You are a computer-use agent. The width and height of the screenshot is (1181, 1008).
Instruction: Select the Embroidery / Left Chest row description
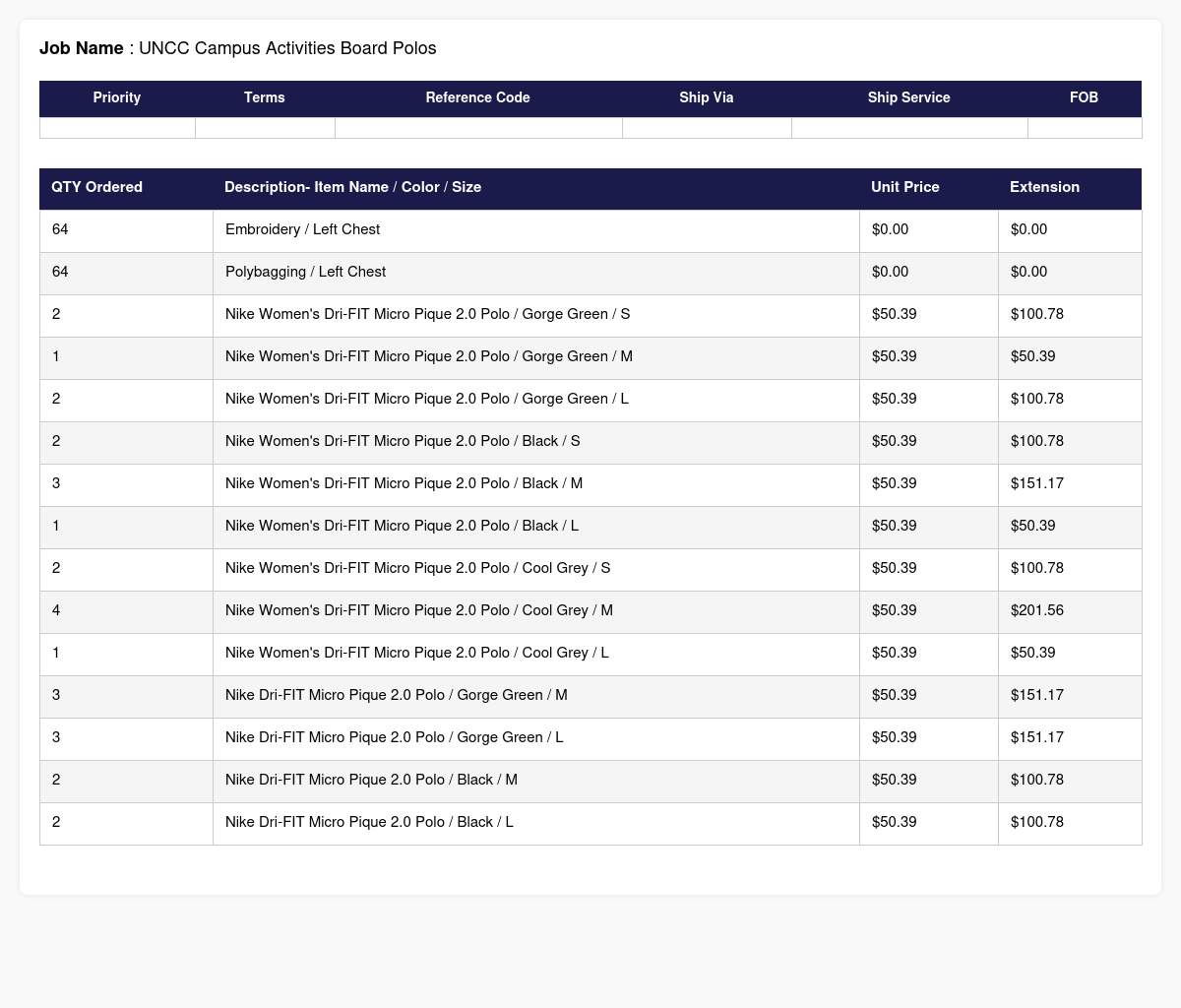coord(303,229)
